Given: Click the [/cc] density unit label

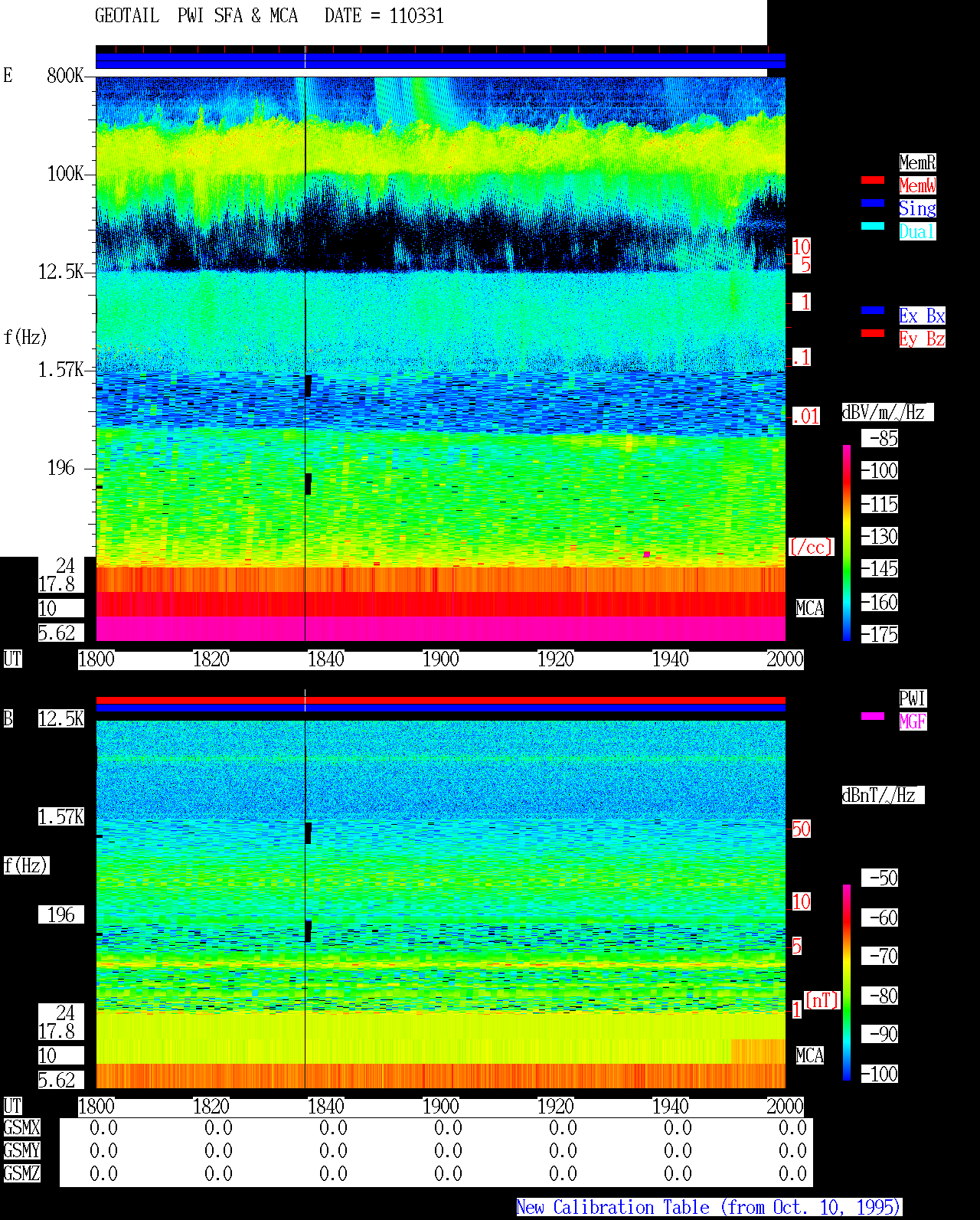Looking at the screenshot, I should coord(811,547).
